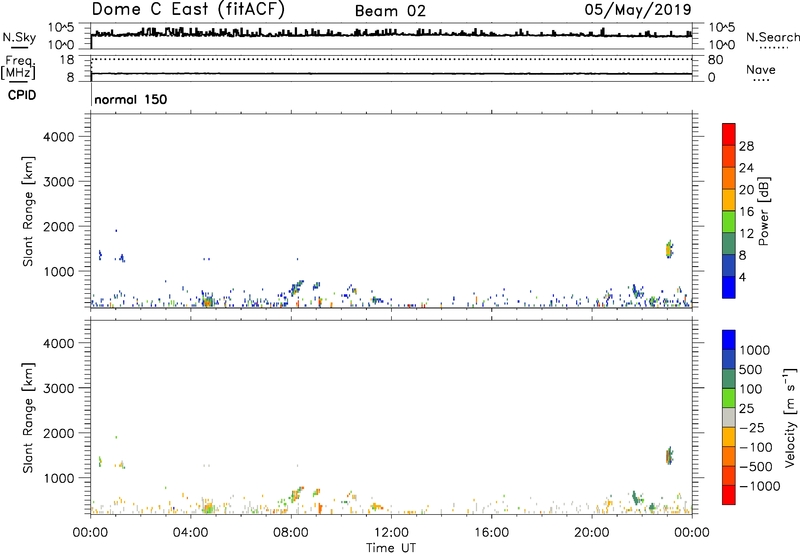Click the frequency trace line in Freq panel

point(391,73)
